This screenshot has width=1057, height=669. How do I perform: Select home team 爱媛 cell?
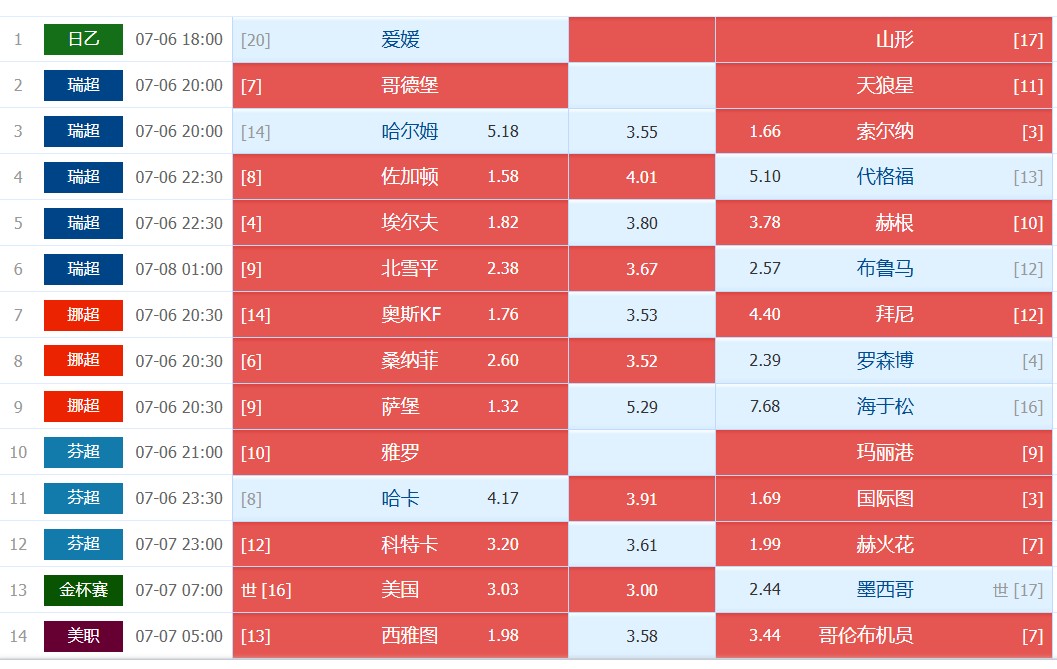point(400,40)
